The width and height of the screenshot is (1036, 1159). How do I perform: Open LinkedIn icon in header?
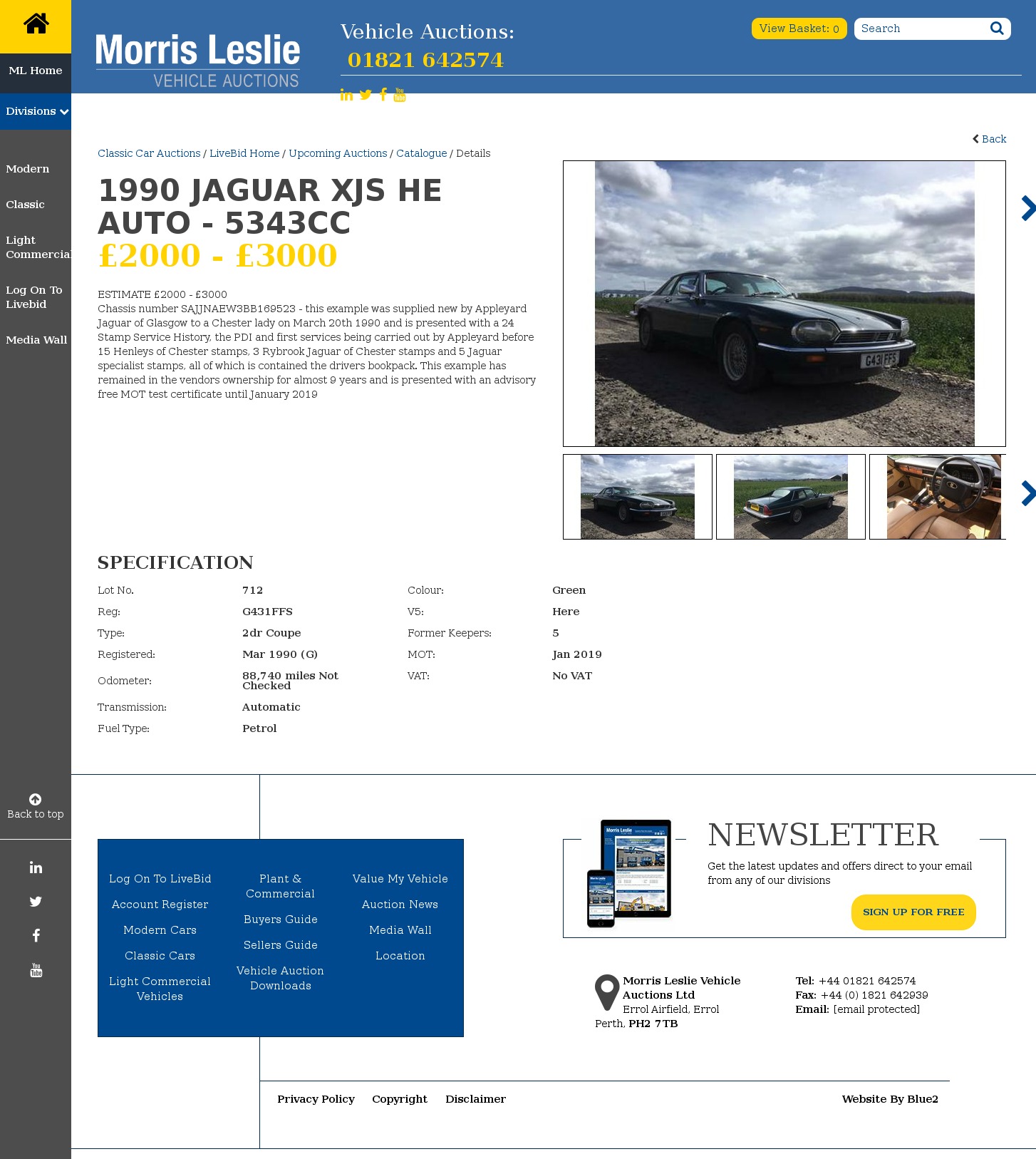346,95
